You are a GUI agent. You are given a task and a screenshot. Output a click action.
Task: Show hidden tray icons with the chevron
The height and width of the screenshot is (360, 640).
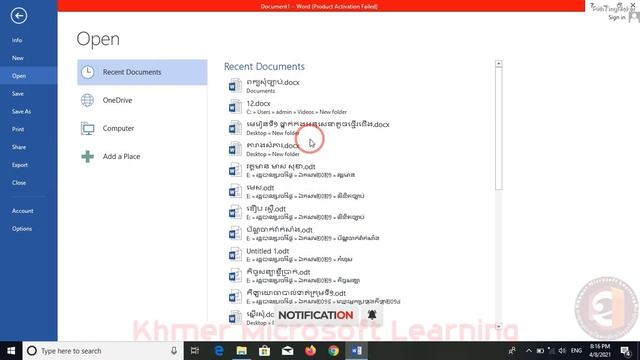[x=529, y=351]
